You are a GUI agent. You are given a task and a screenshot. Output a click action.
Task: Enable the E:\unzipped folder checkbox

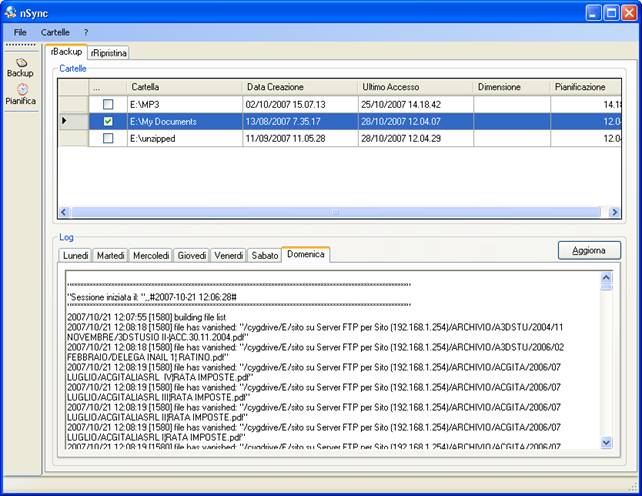coord(108,138)
